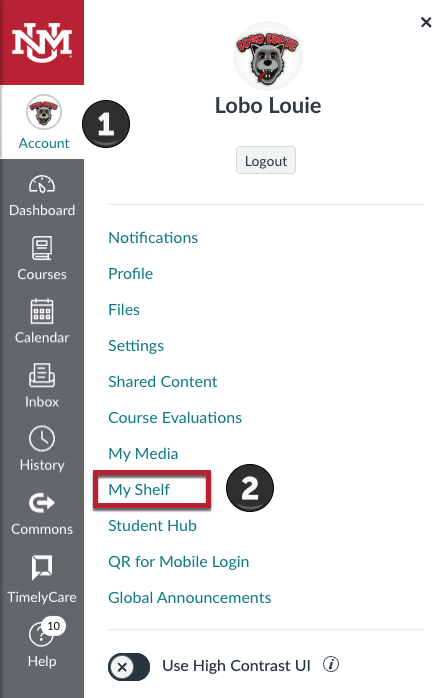The image size is (447, 698).
Task: Open the Shared Content link
Action: pos(163,381)
